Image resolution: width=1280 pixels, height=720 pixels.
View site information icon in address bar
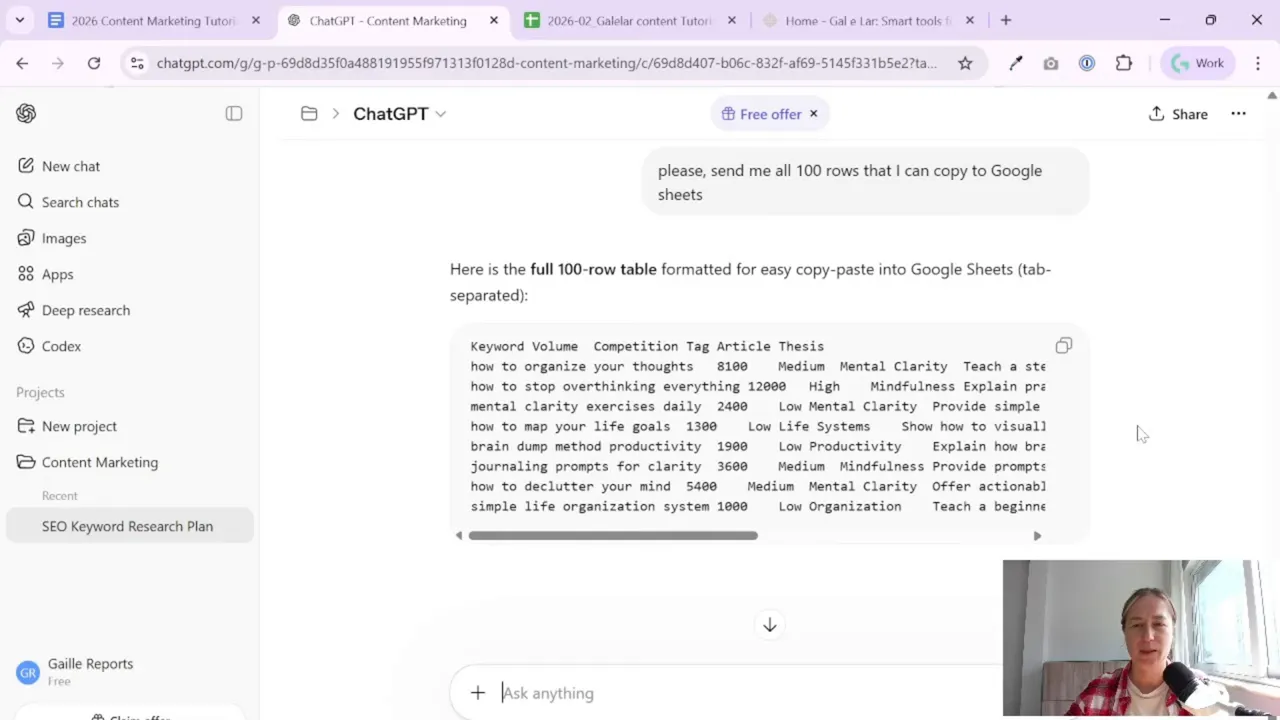pos(138,63)
